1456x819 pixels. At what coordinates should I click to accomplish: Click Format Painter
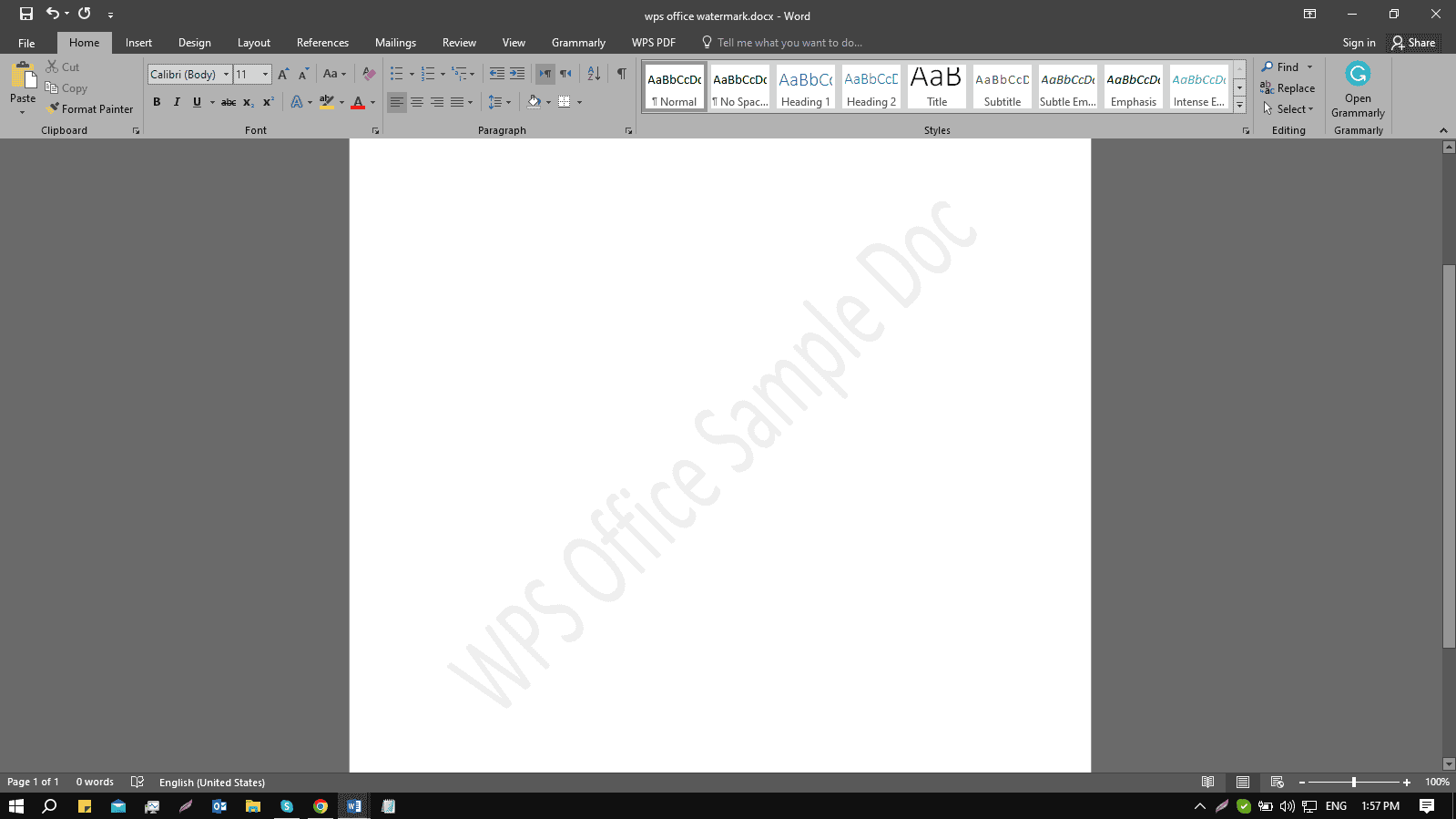pyautogui.click(x=90, y=109)
